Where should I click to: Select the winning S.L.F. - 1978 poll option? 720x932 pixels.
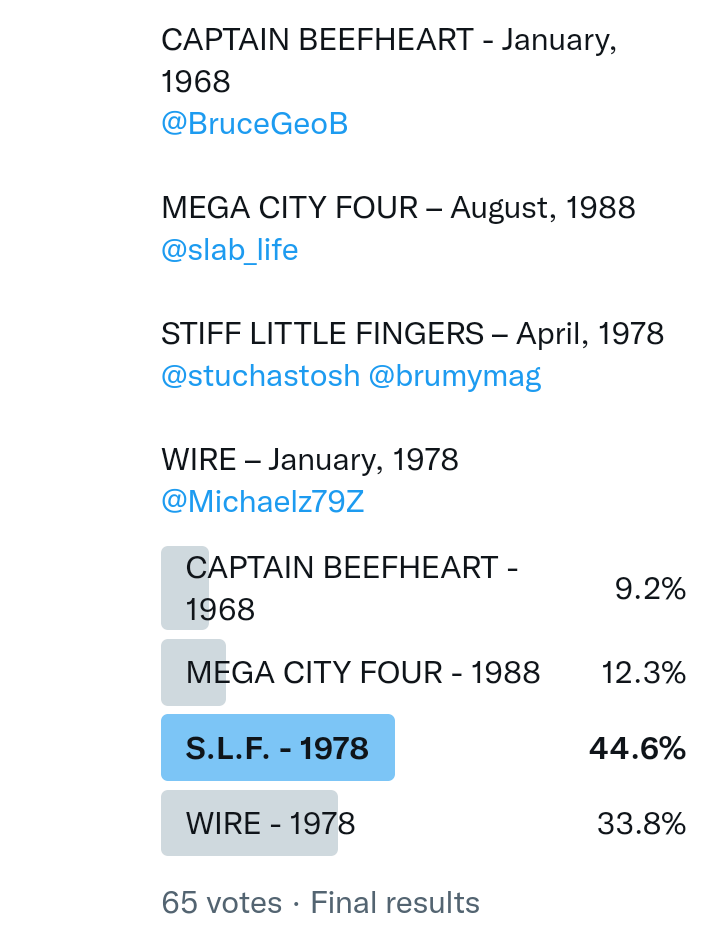pos(277,748)
